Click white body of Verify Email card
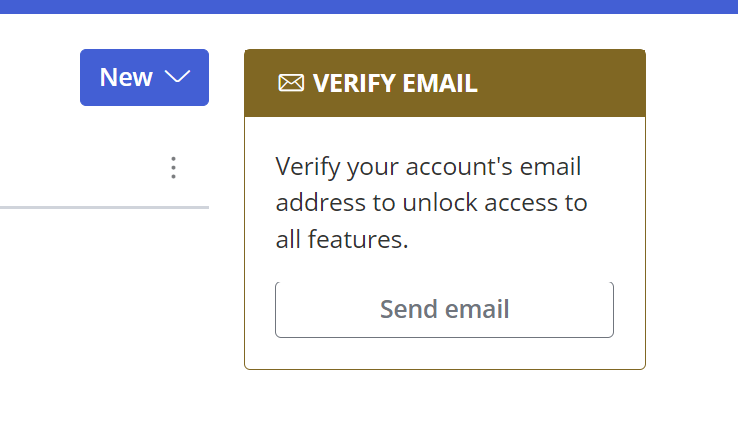This screenshot has width=738, height=425. point(445,243)
